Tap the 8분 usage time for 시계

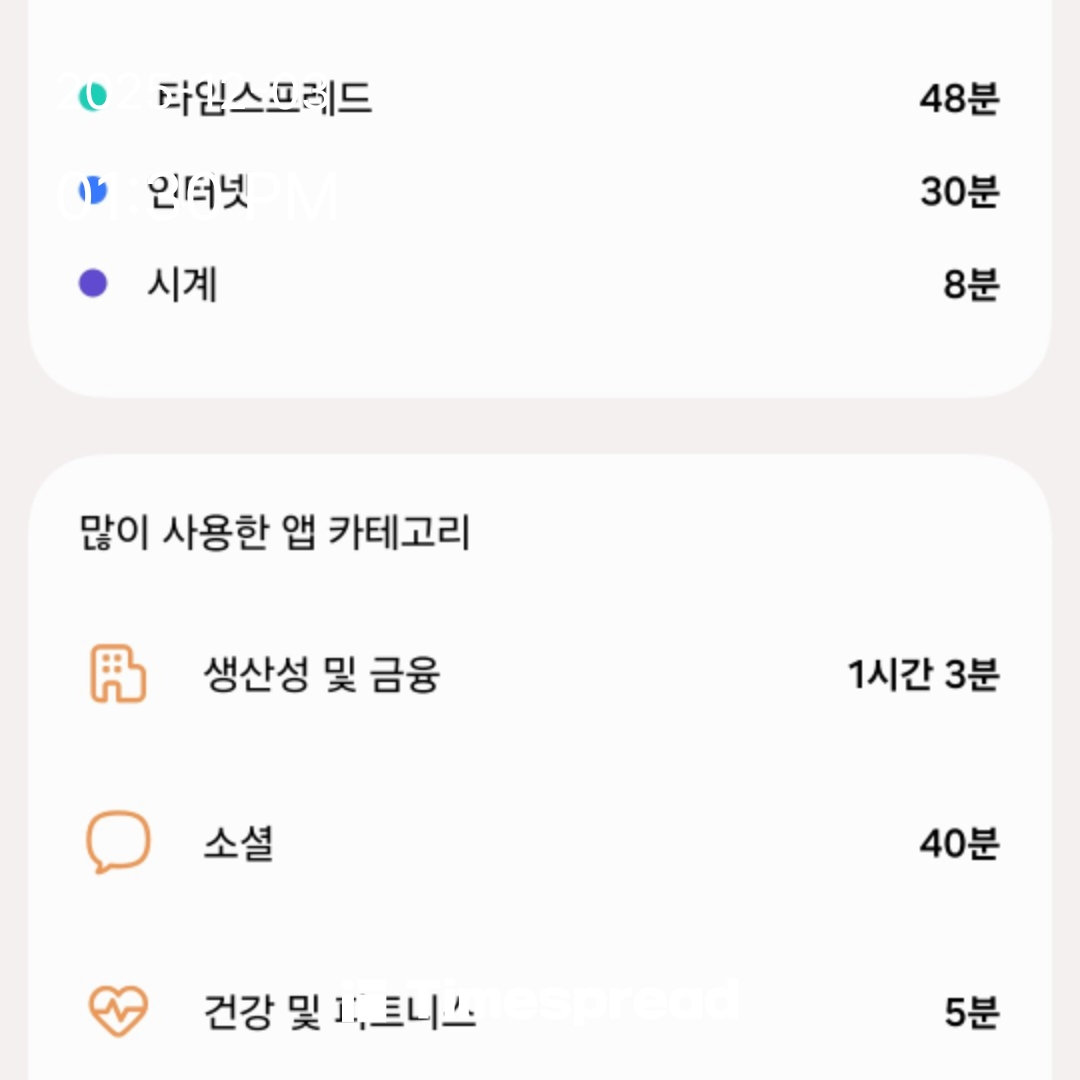[971, 285]
